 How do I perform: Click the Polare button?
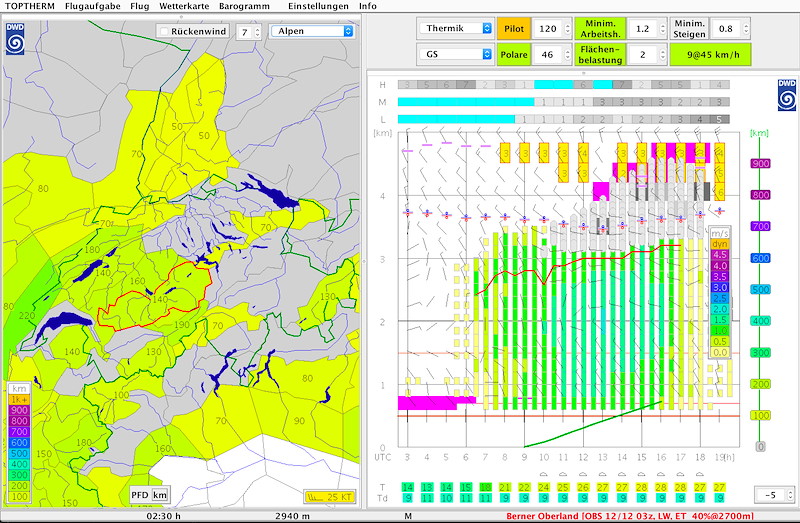pos(514,55)
